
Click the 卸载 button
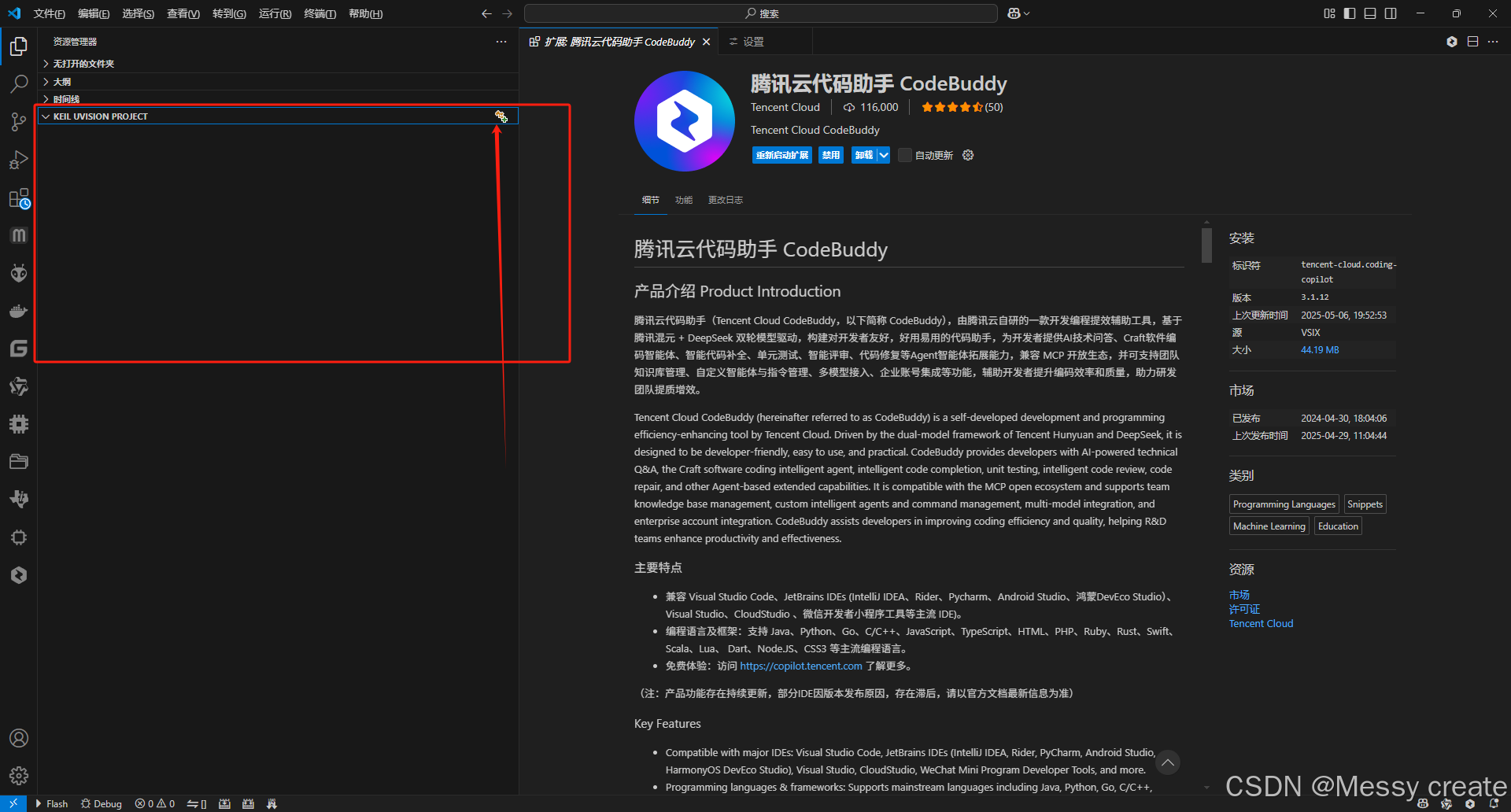coord(864,155)
